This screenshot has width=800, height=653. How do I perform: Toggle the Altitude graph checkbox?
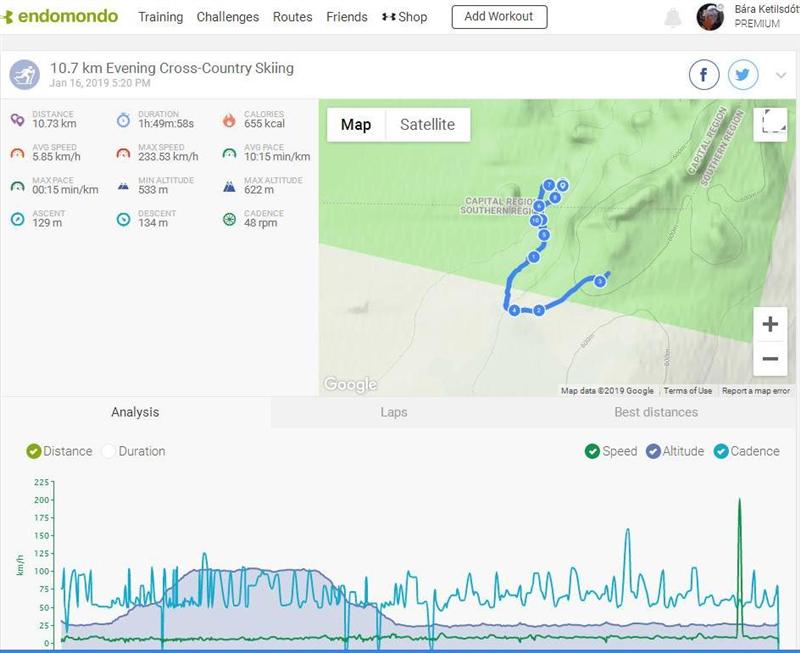point(653,451)
